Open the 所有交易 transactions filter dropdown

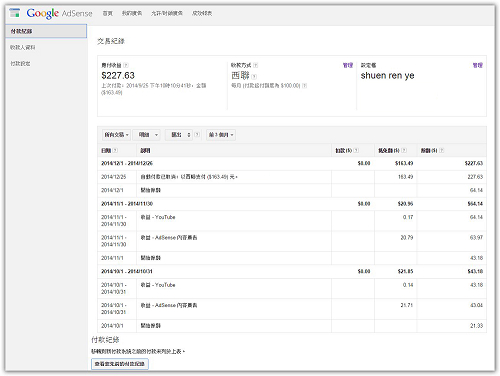[x=116, y=135]
